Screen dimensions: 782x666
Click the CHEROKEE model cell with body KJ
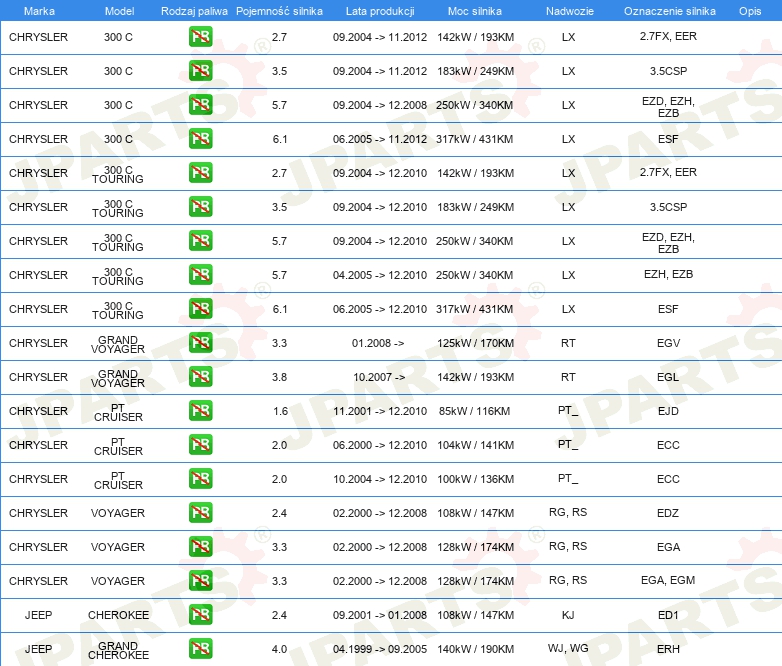[x=118, y=615]
